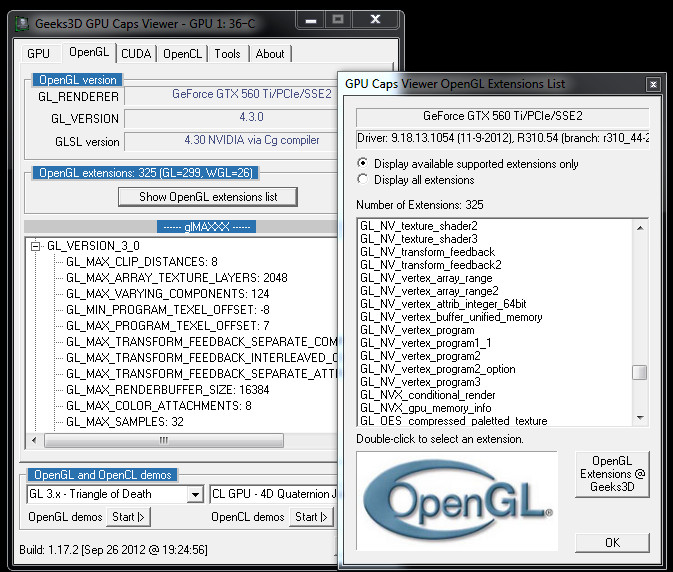673x572 pixels.
Task: Select GL_MAX_COLOR_ATTACHMENTS: 8 tree item
Action: [159, 406]
